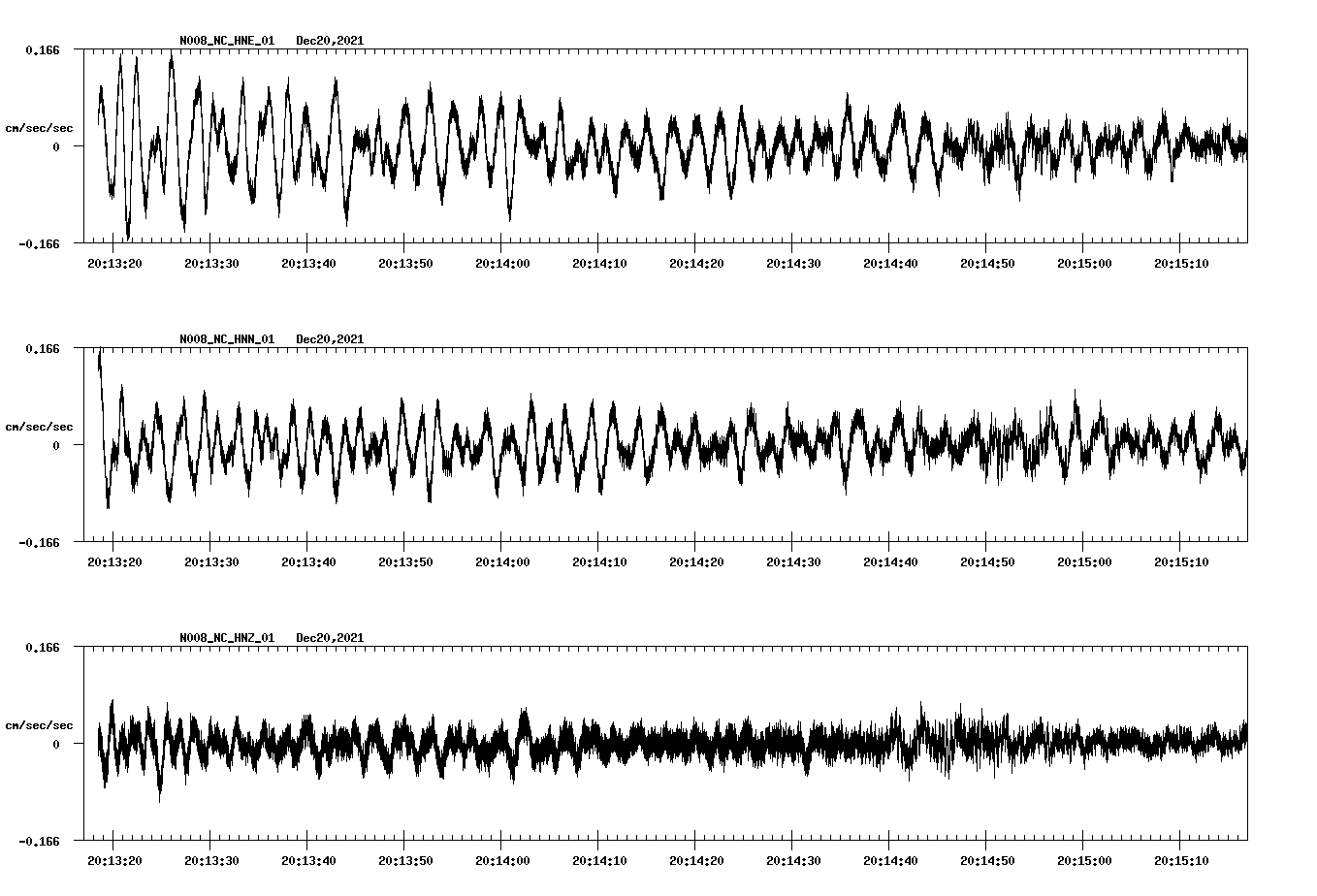Mark 20:14:50 time label under HNZ plot
This screenshot has height=896, width=1317.
[987, 861]
